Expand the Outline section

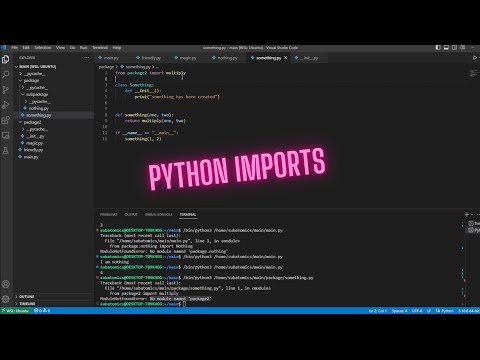[x=54, y=297]
